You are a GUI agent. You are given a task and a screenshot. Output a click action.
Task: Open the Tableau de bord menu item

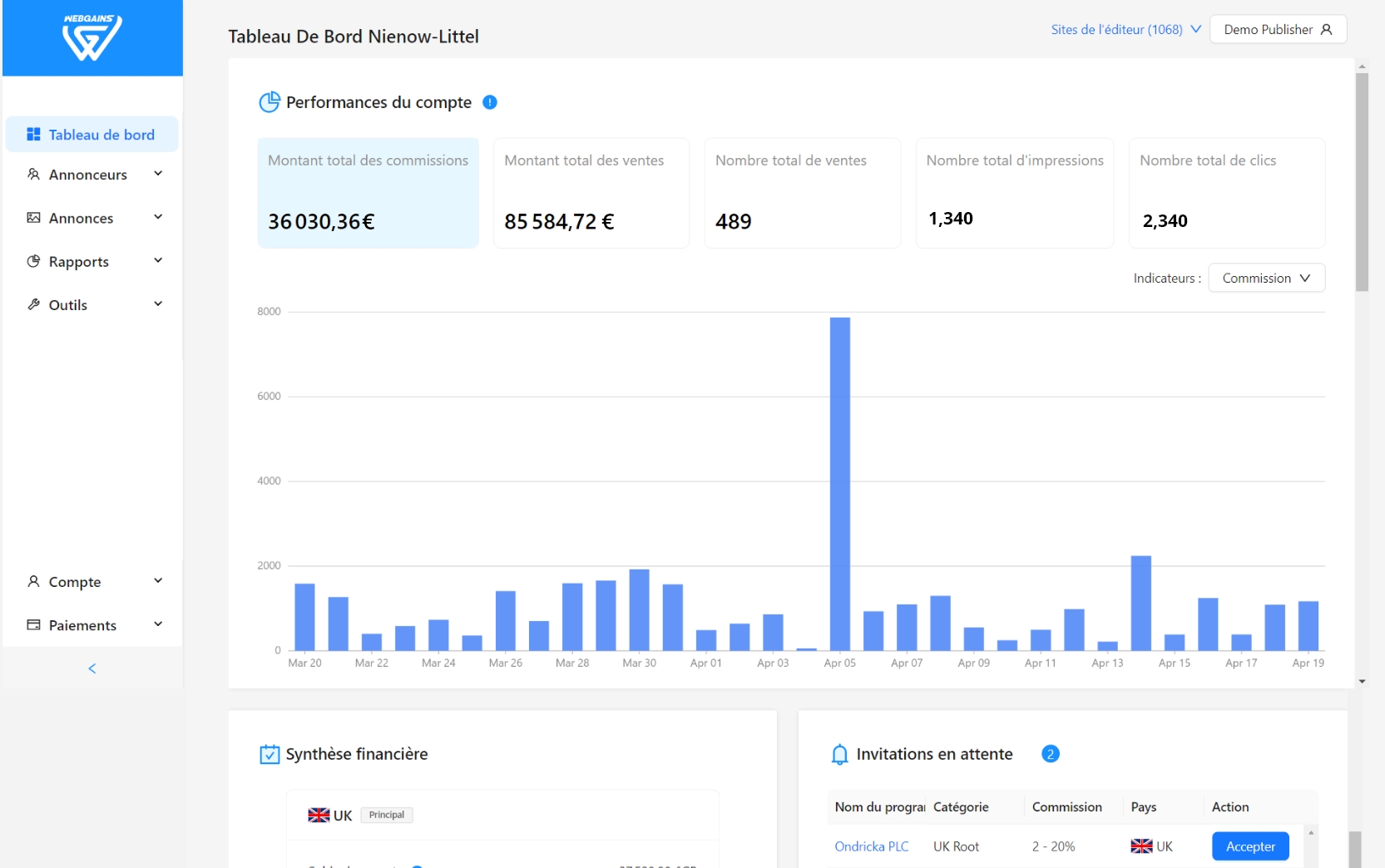click(x=92, y=135)
